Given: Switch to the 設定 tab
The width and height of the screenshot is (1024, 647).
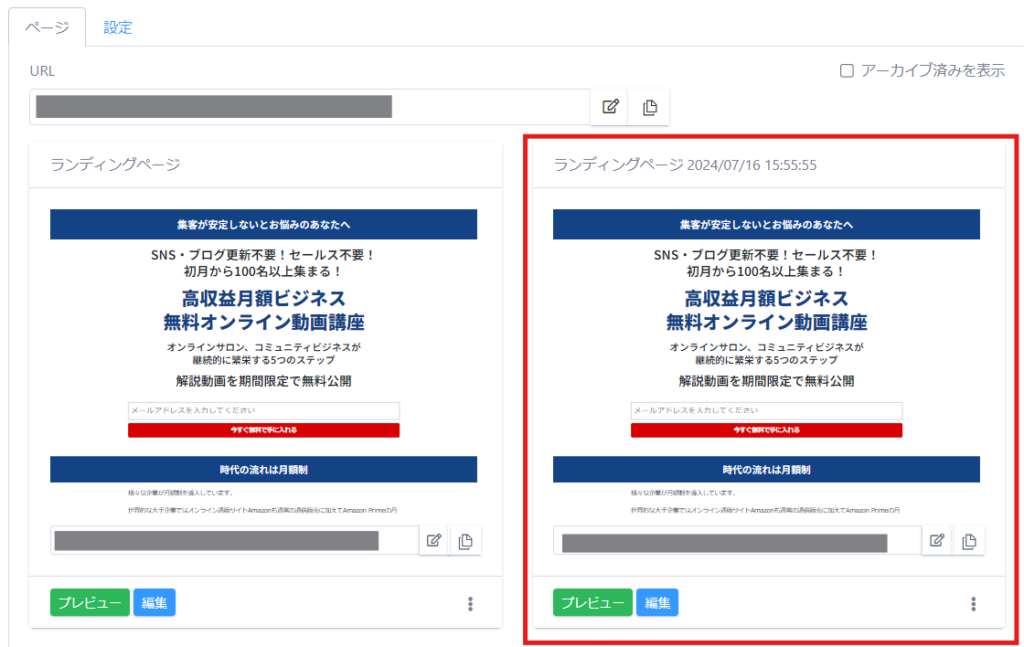Looking at the screenshot, I should (118, 27).
